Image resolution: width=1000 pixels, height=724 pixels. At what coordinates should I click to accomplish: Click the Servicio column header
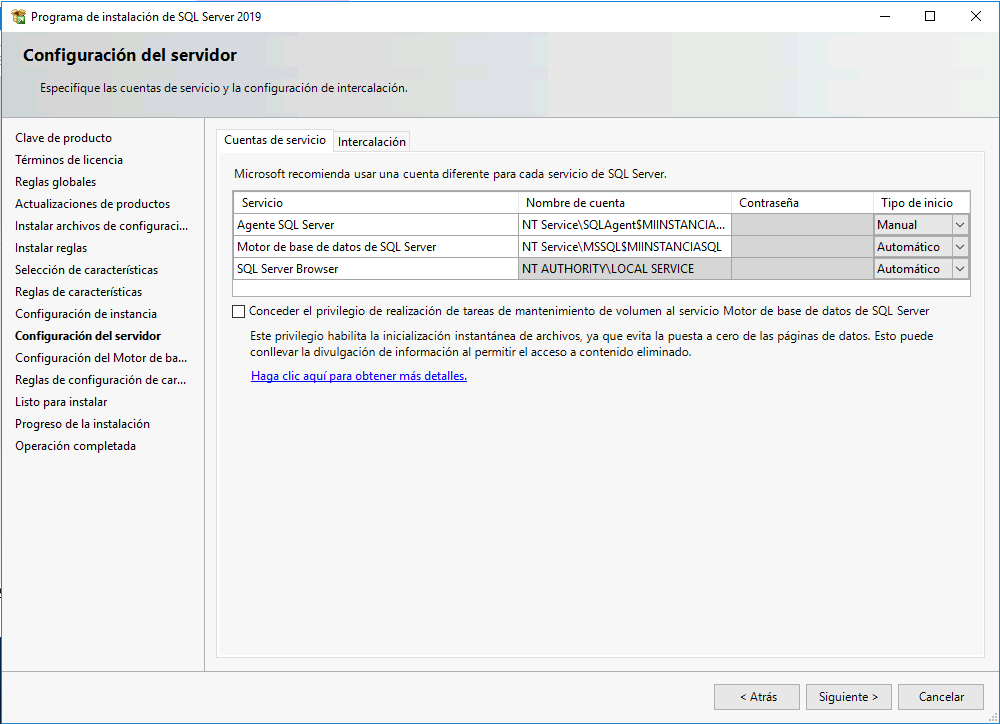(x=376, y=203)
